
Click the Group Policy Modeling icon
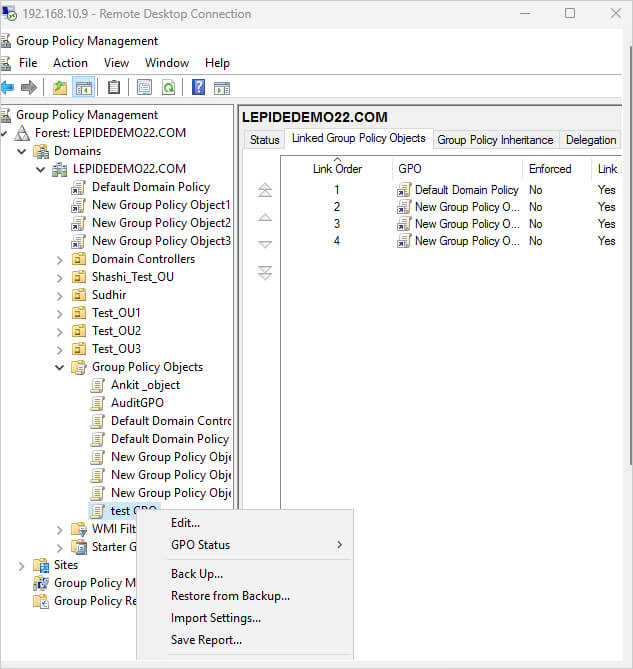pos(41,583)
